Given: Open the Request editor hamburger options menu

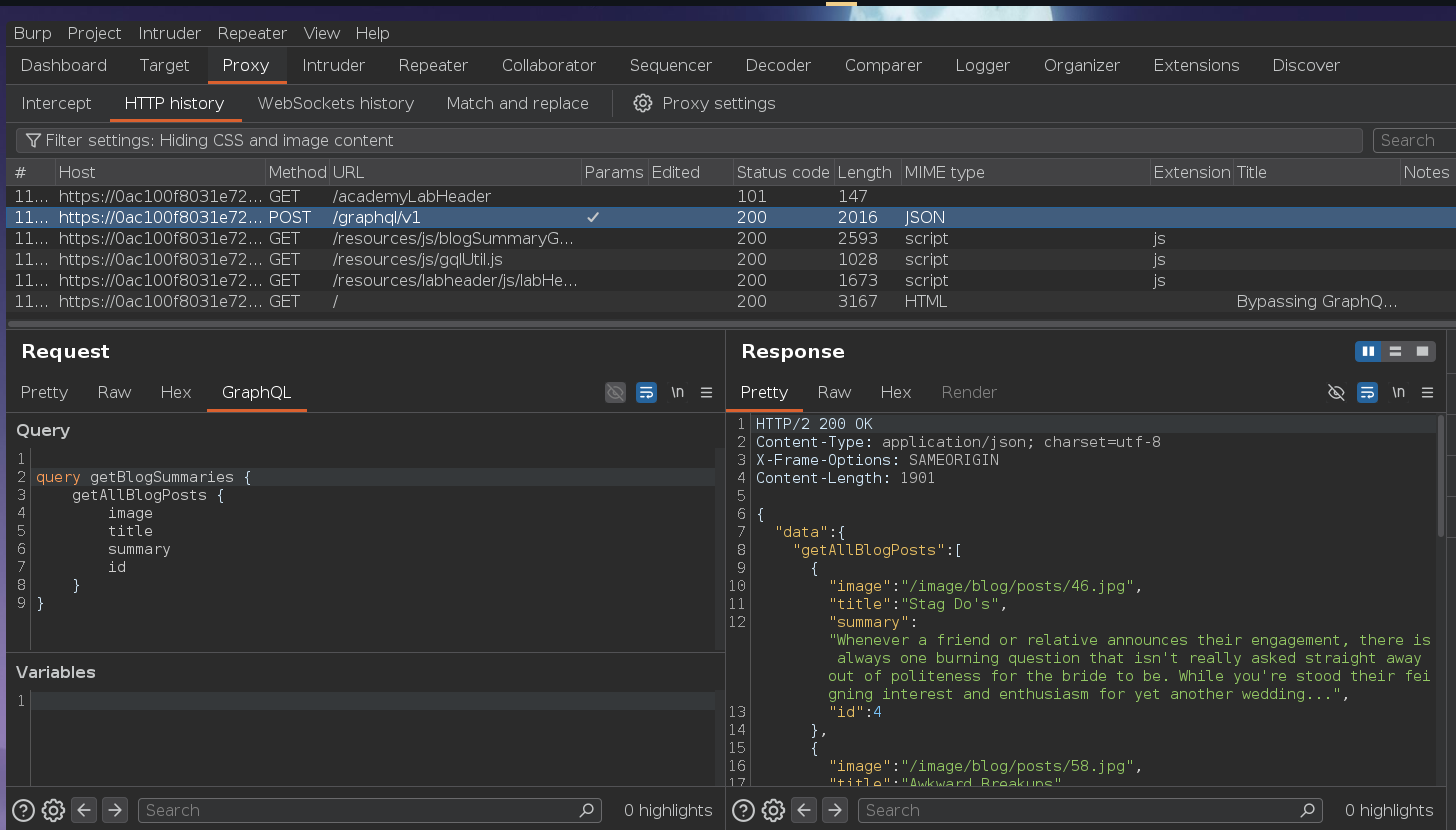Looking at the screenshot, I should [706, 392].
